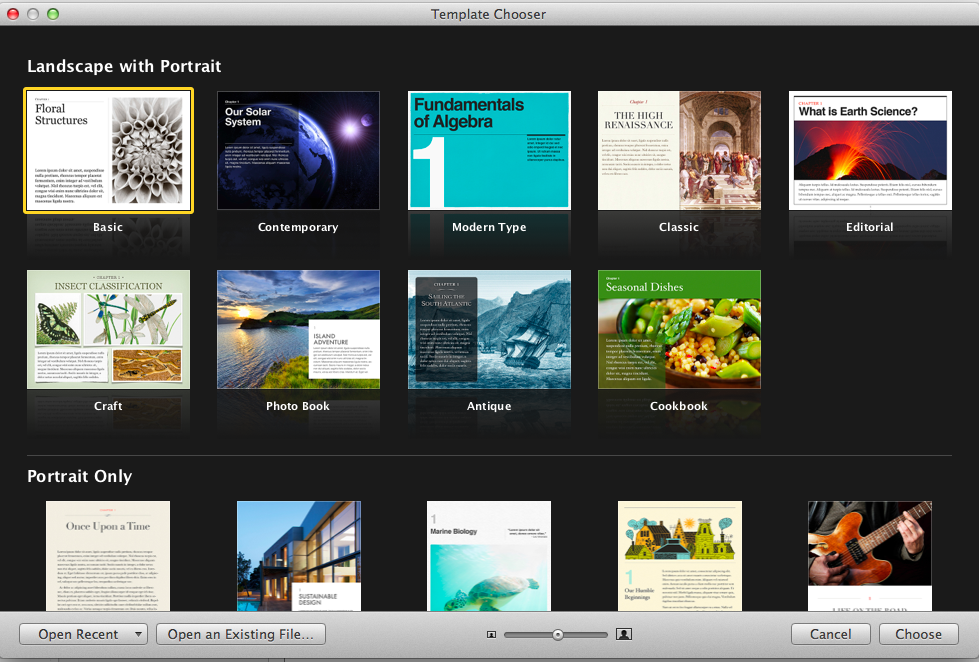
Task: Select the Editorial Earth Science template
Action: point(870,151)
